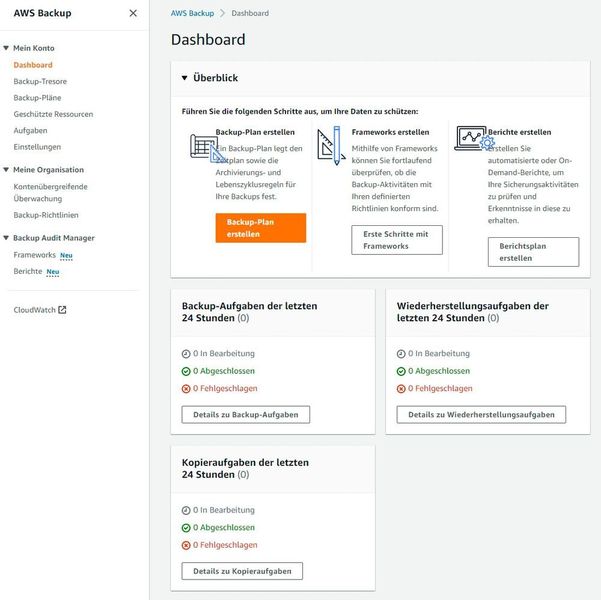Click clock icon next to Backup-Aufgaben In Bearbeitung

coord(186,354)
